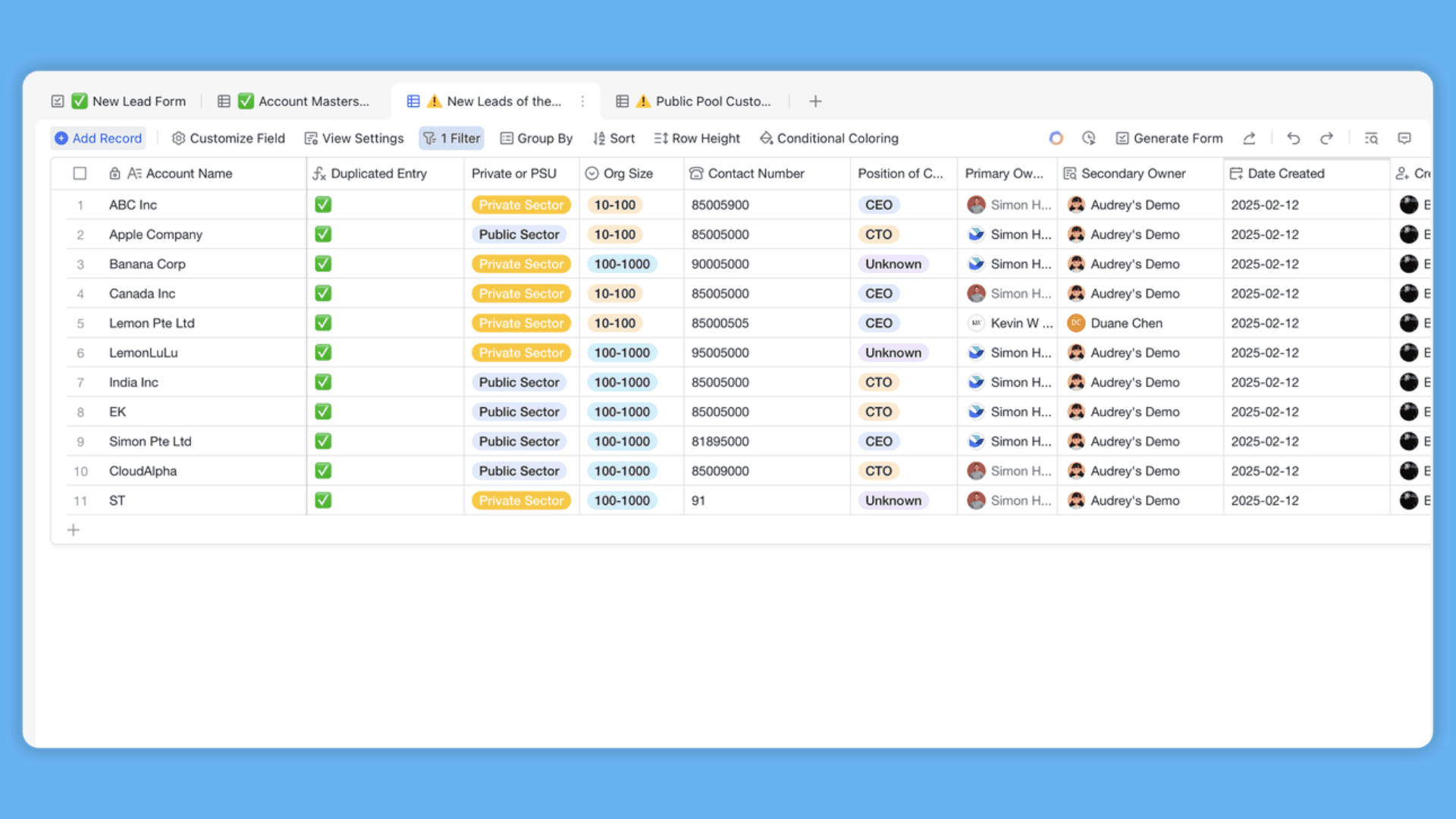Screen dimensions: 1456x819
Task: Click Kevin W primary owner avatar
Action: click(976, 323)
